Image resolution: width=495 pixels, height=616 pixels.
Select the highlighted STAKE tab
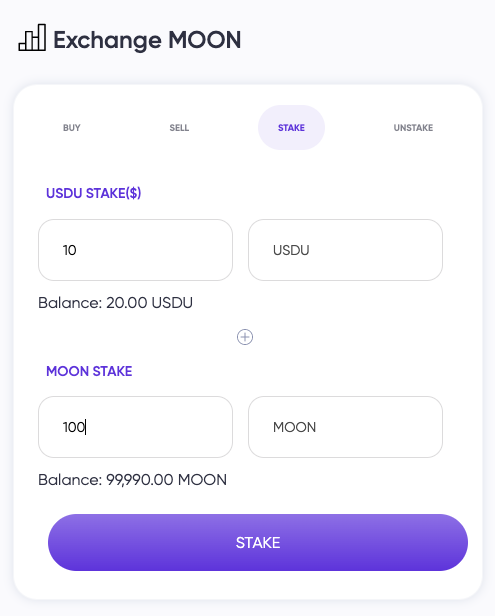click(291, 128)
